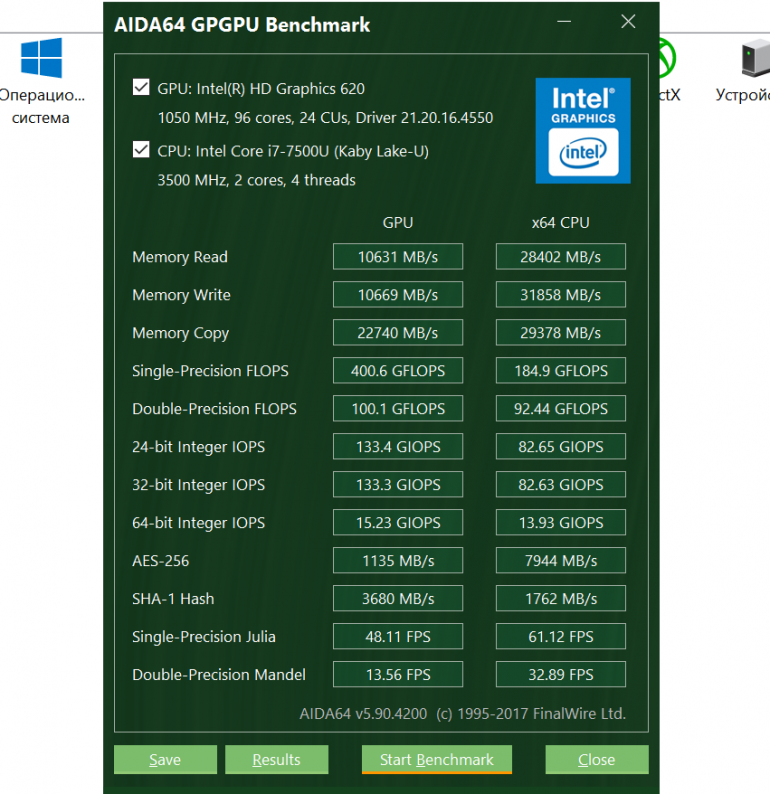Click the Double-Precision Mandel label

coord(219,675)
